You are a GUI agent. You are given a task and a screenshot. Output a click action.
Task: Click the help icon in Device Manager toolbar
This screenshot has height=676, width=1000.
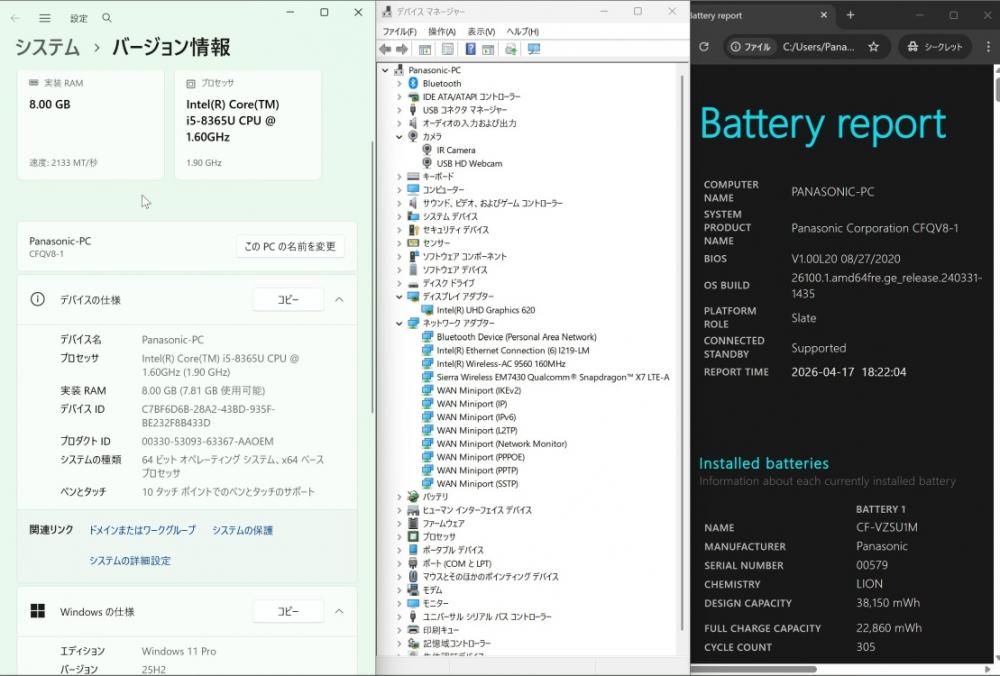470,49
